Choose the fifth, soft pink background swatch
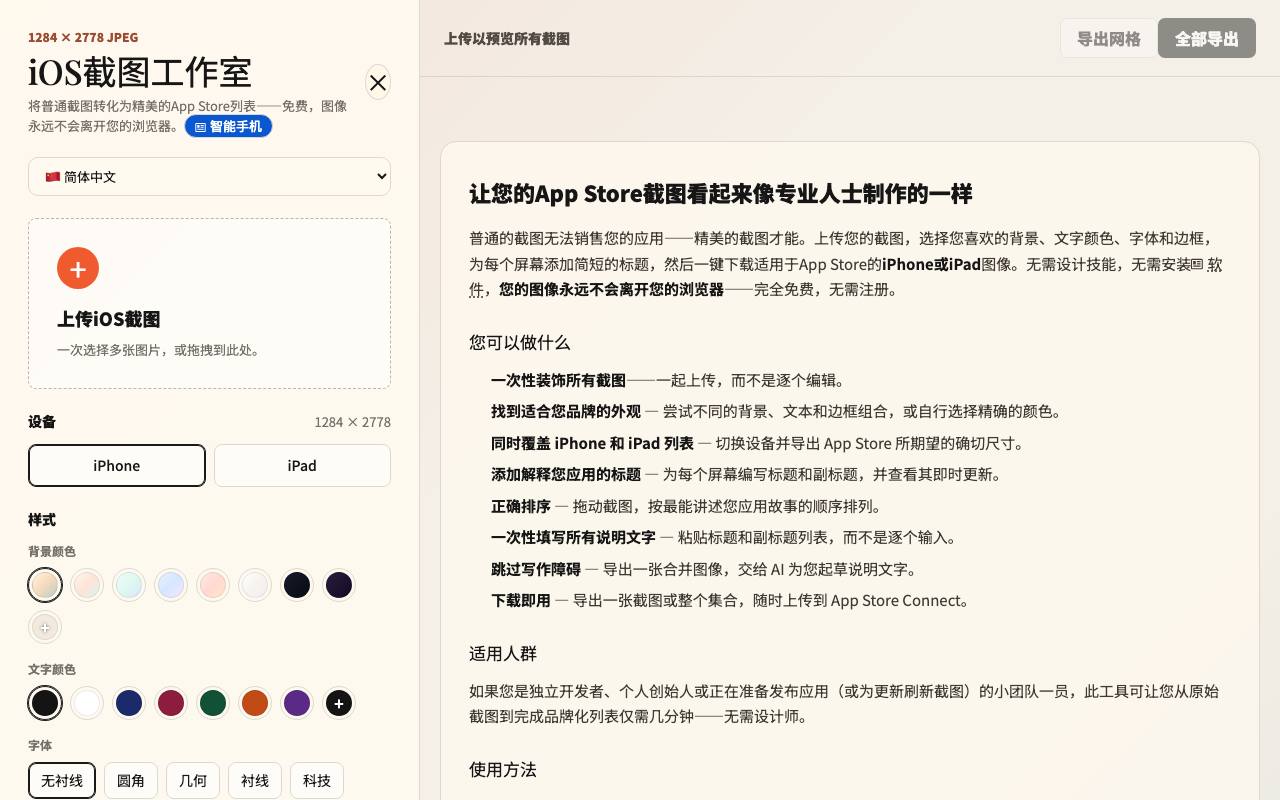 213,585
